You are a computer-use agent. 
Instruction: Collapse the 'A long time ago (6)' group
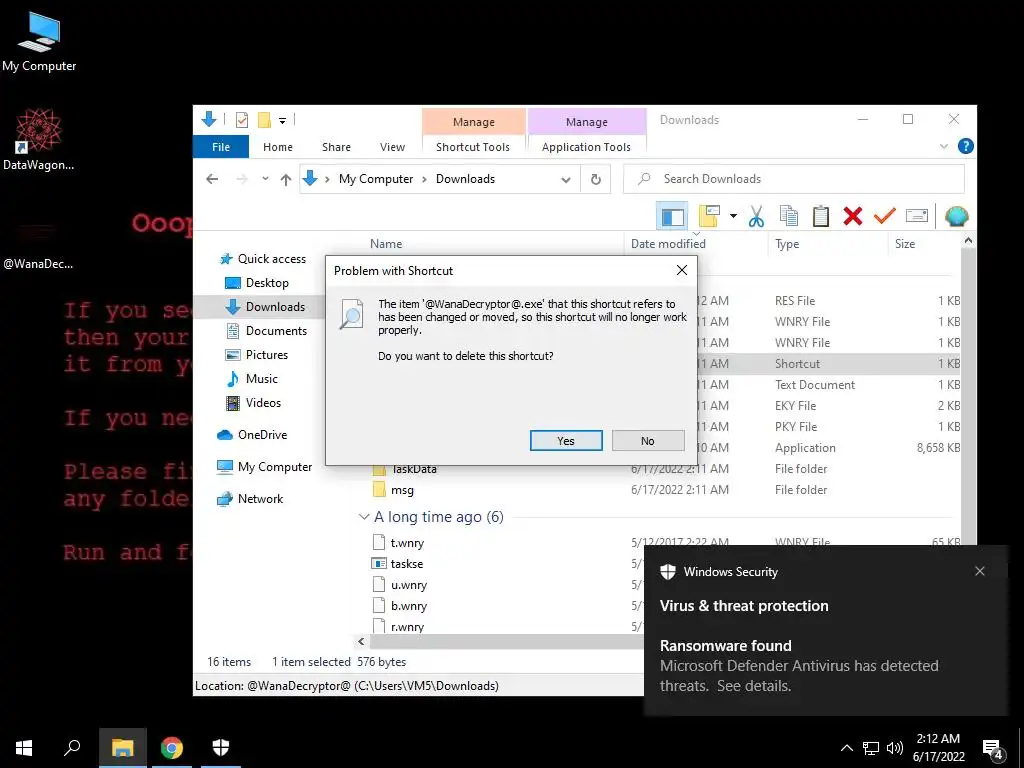pyautogui.click(x=364, y=517)
